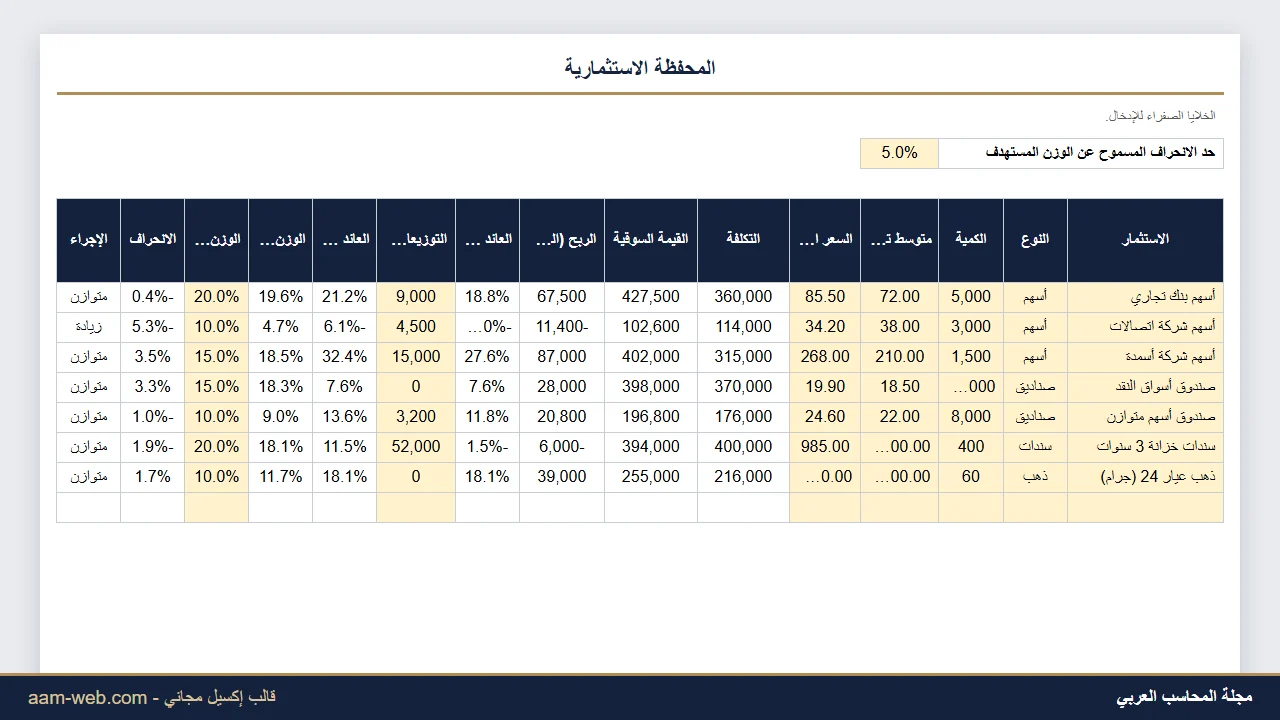Select the total return cell 32.4%
Viewport: 1280px width, 720px height.
tap(345, 357)
